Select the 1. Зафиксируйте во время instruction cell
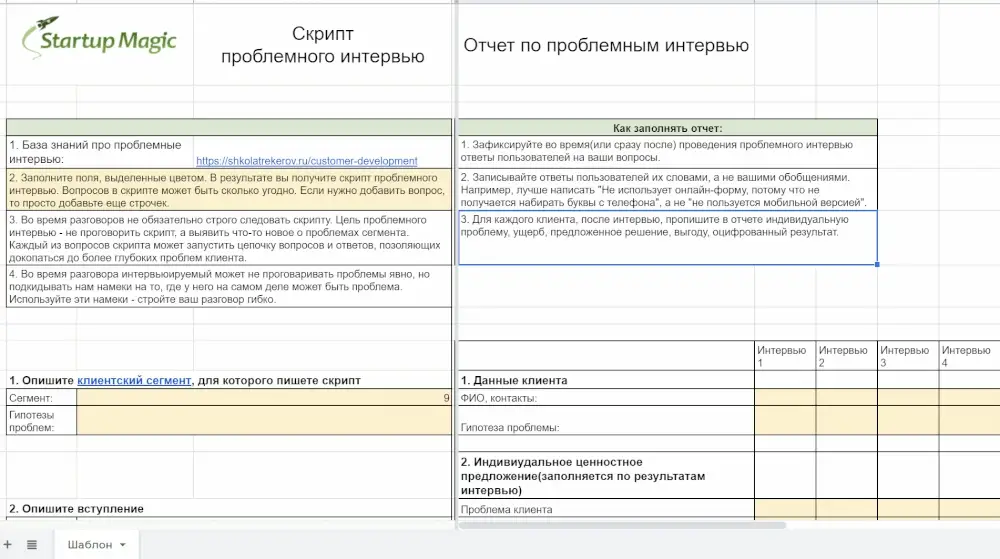The image size is (1000, 559). click(x=668, y=152)
